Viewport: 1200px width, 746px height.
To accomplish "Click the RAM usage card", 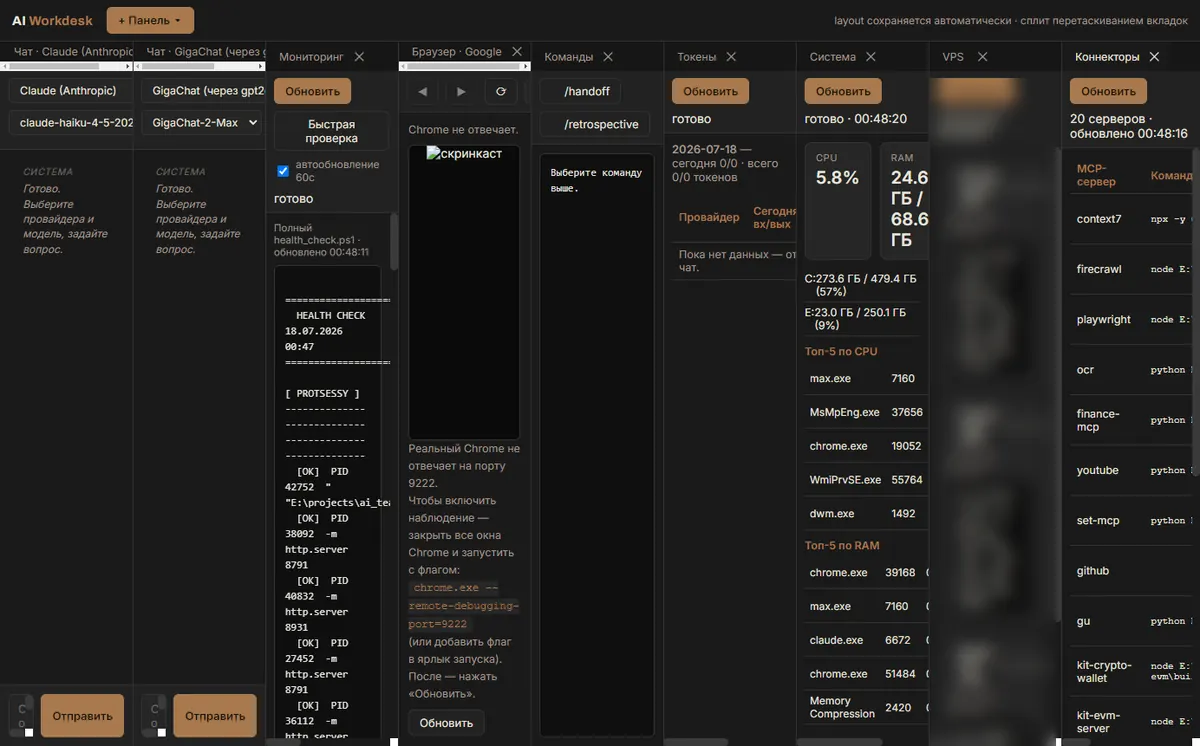I will (906, 201).
